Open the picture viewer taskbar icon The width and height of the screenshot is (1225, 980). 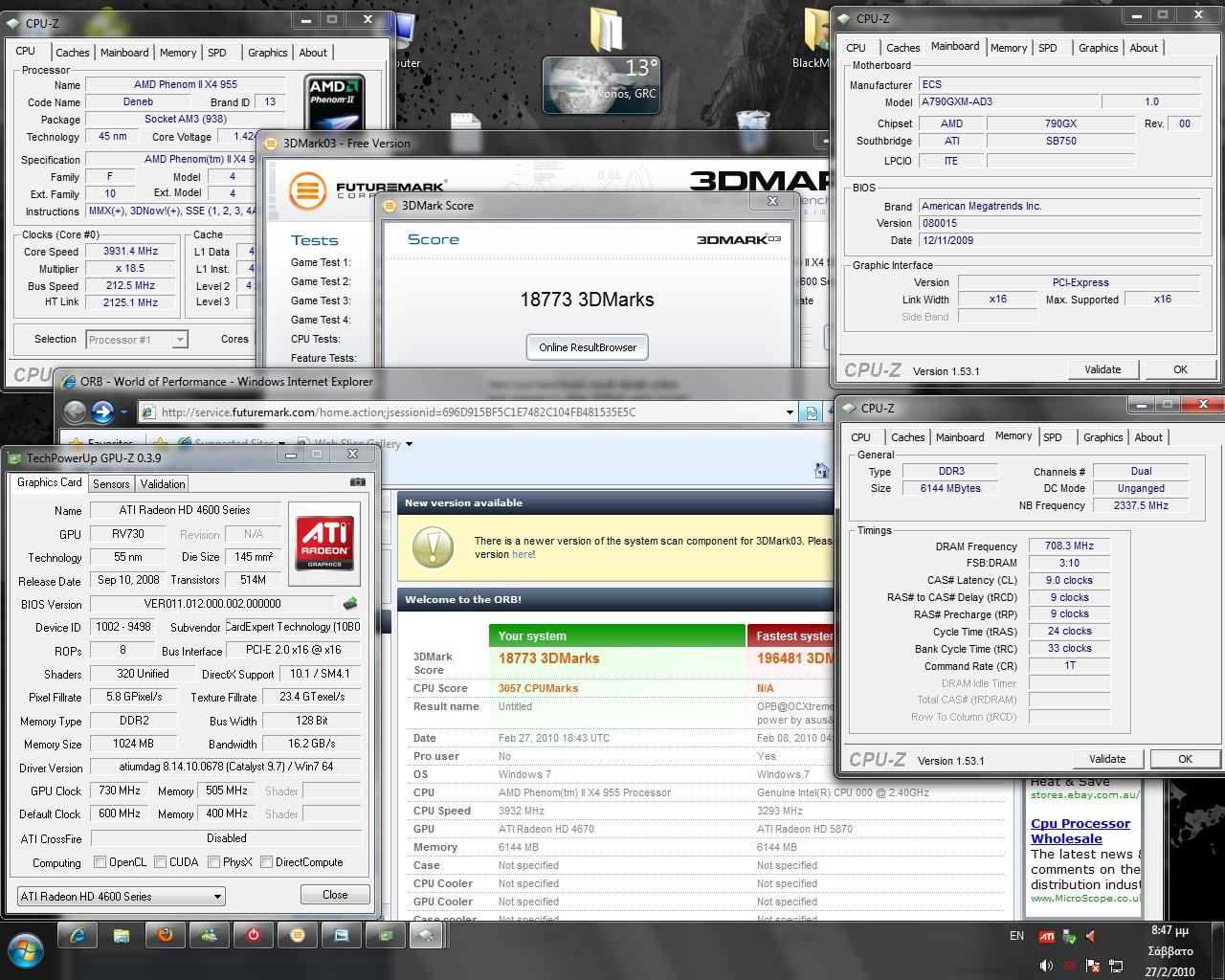[342, 935]
